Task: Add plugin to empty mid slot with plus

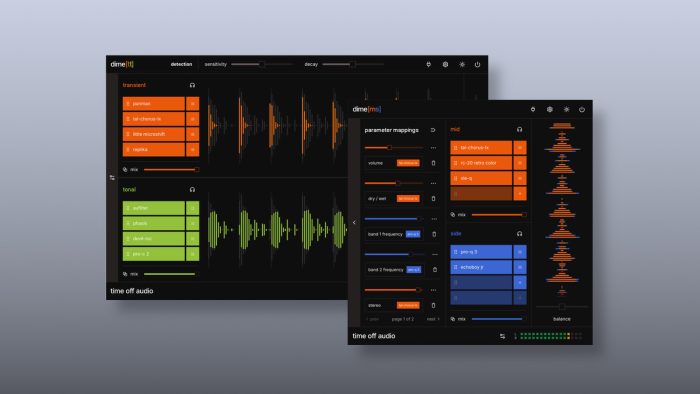Action: [520, 194]
